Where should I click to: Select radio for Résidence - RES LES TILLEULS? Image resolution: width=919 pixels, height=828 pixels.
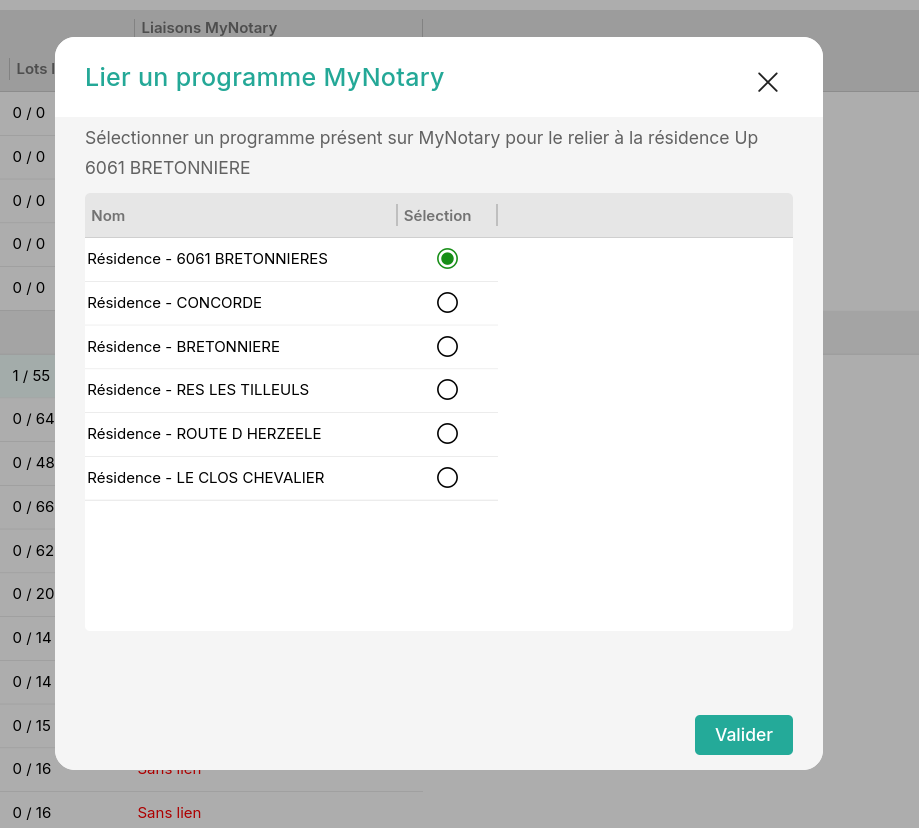point(447,390)
